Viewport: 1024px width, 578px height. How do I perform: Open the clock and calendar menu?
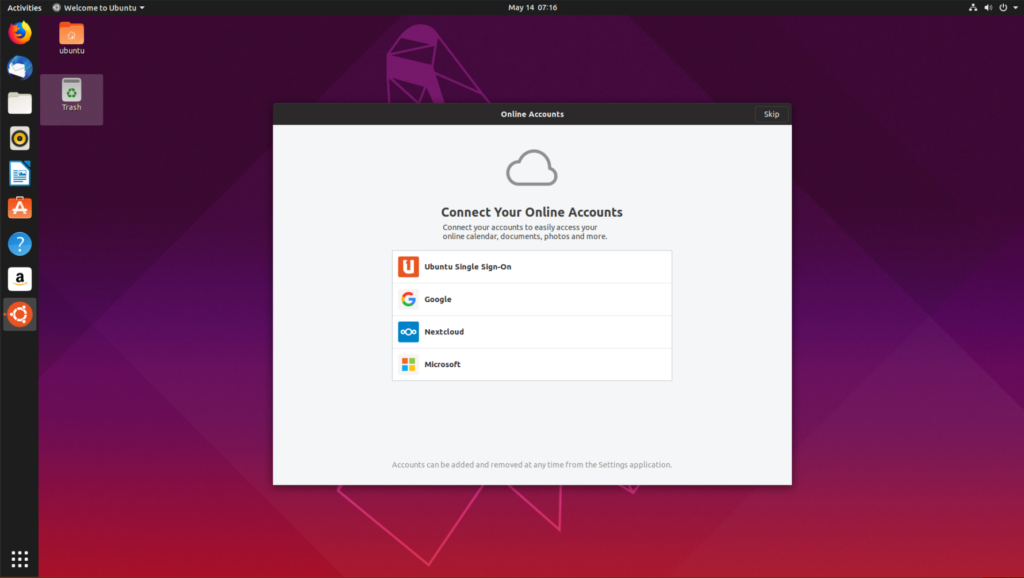coord(532,8)
